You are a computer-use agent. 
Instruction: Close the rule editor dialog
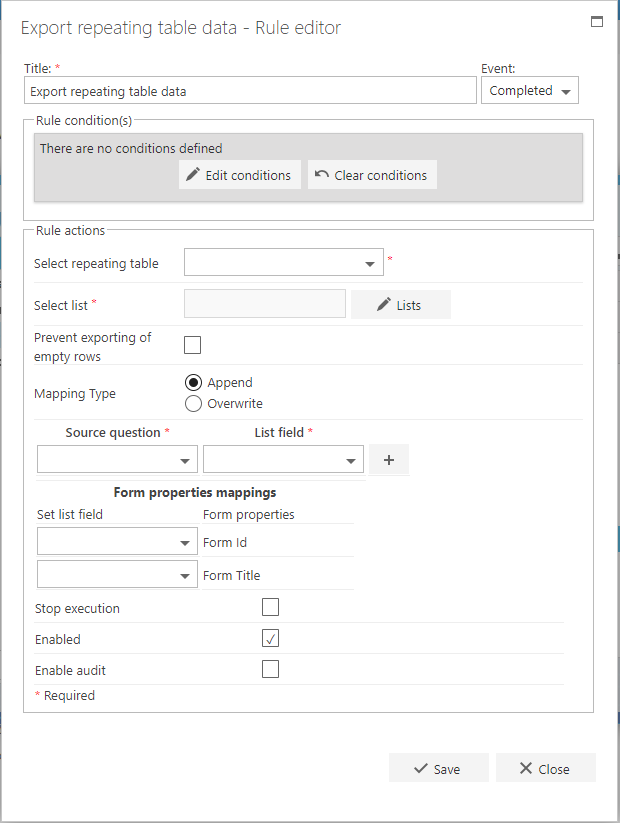545,768
